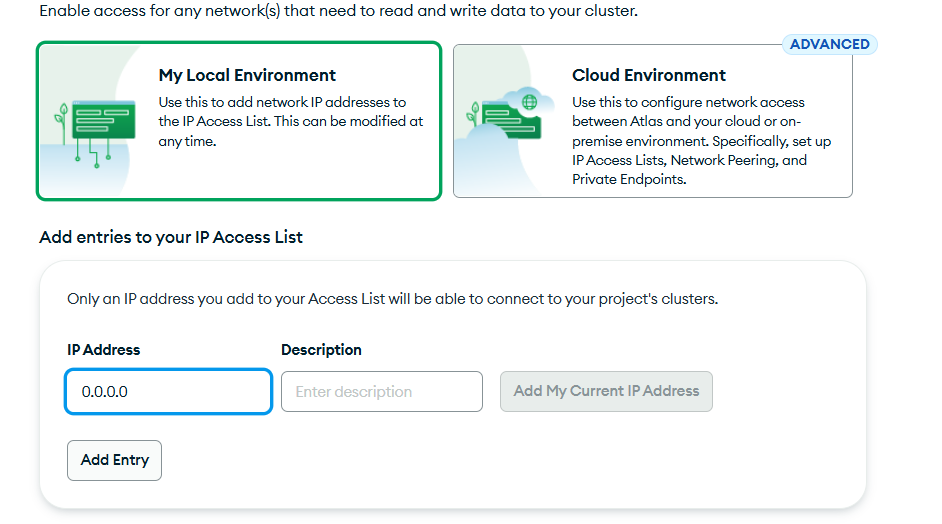942x524 pixels.
Task: Click the Cloud Environment description text
Action: [702, 141]
